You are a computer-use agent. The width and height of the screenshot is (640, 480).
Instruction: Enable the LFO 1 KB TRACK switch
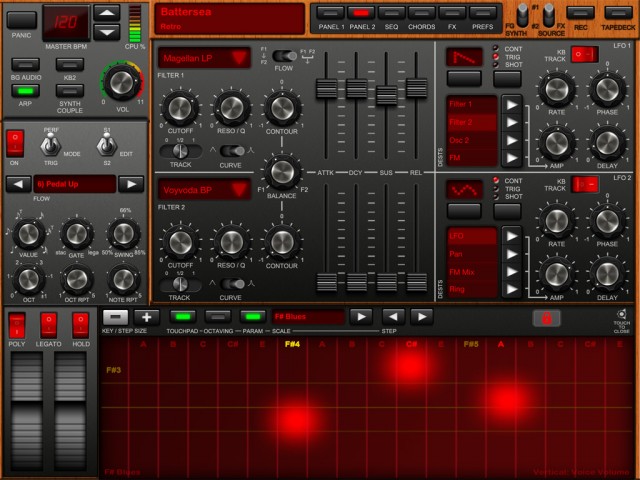pos(584,54)
